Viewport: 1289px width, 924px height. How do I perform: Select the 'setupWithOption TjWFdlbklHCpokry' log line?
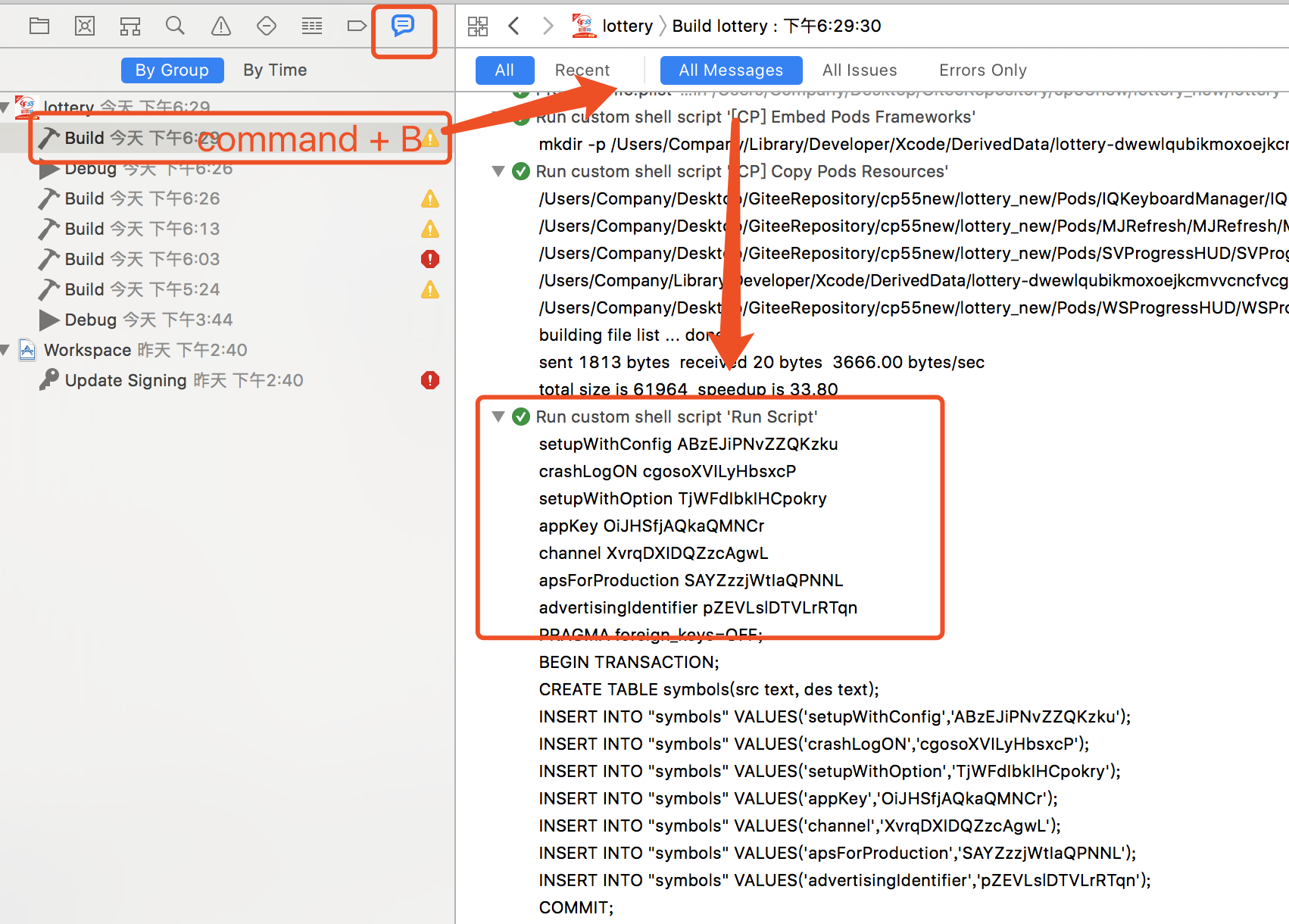click(x=682, y=498)
